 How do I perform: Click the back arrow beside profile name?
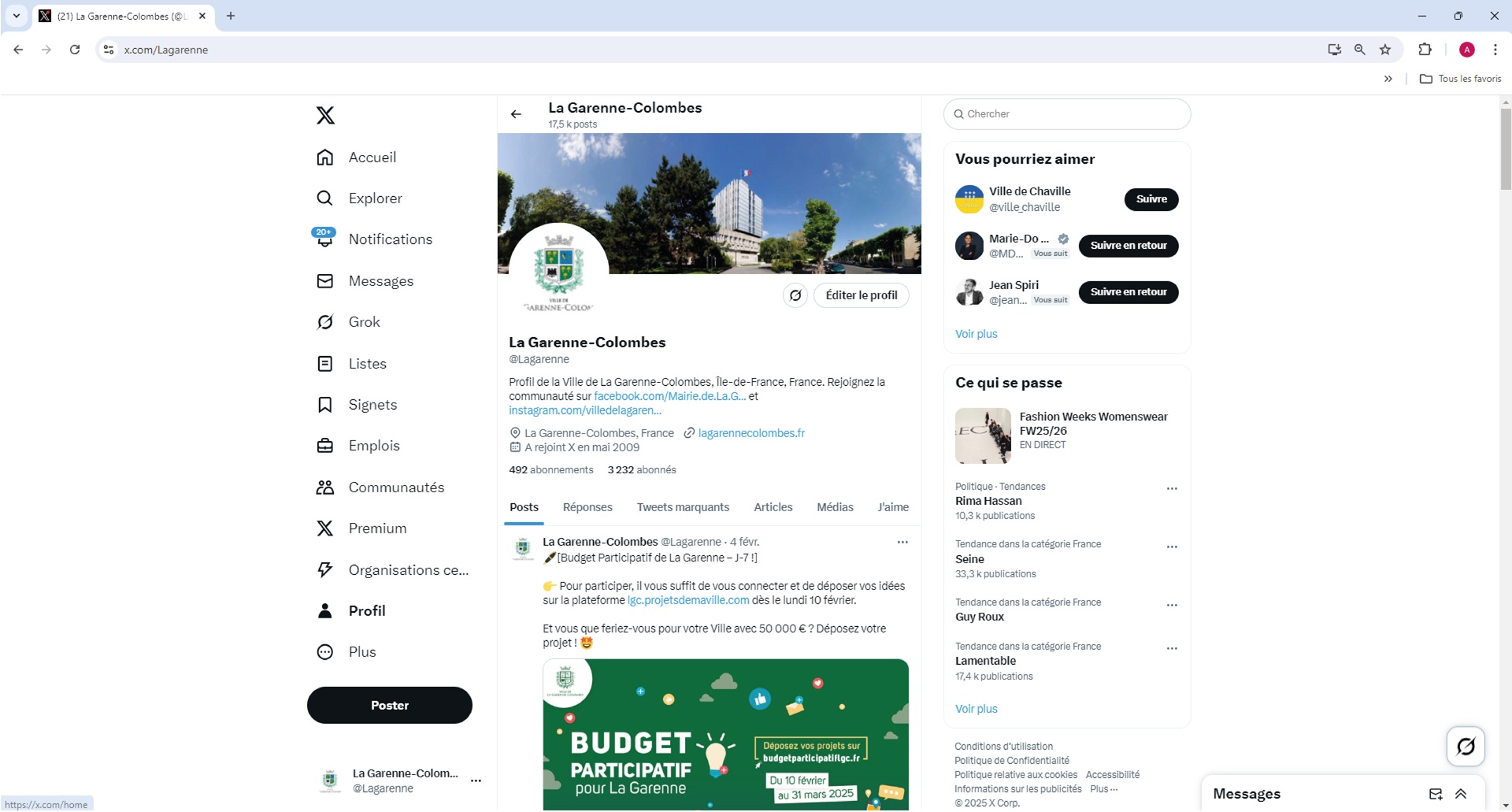pos(516,115)
